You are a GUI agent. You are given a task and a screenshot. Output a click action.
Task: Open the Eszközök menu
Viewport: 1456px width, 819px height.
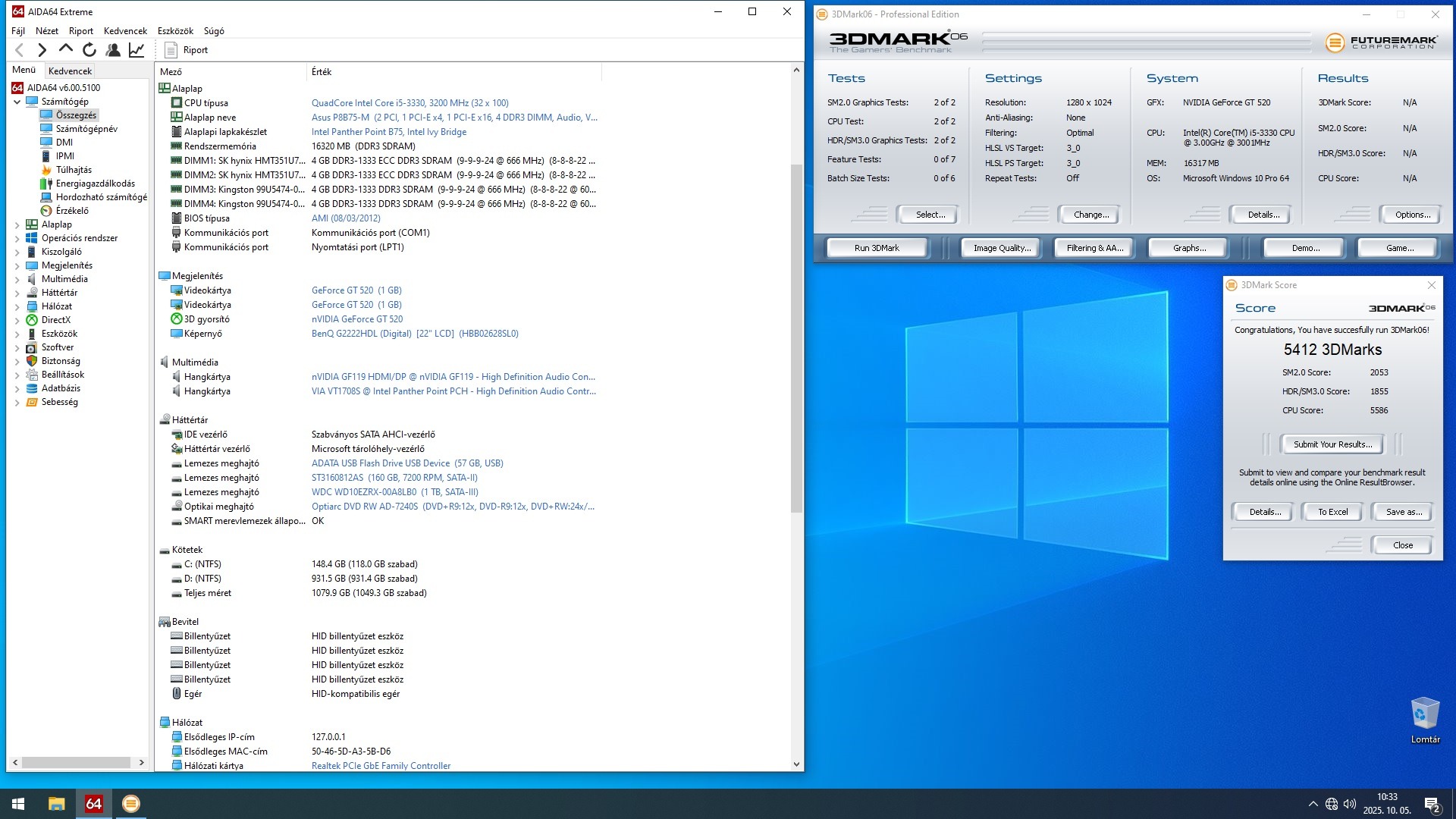(175, 31)
